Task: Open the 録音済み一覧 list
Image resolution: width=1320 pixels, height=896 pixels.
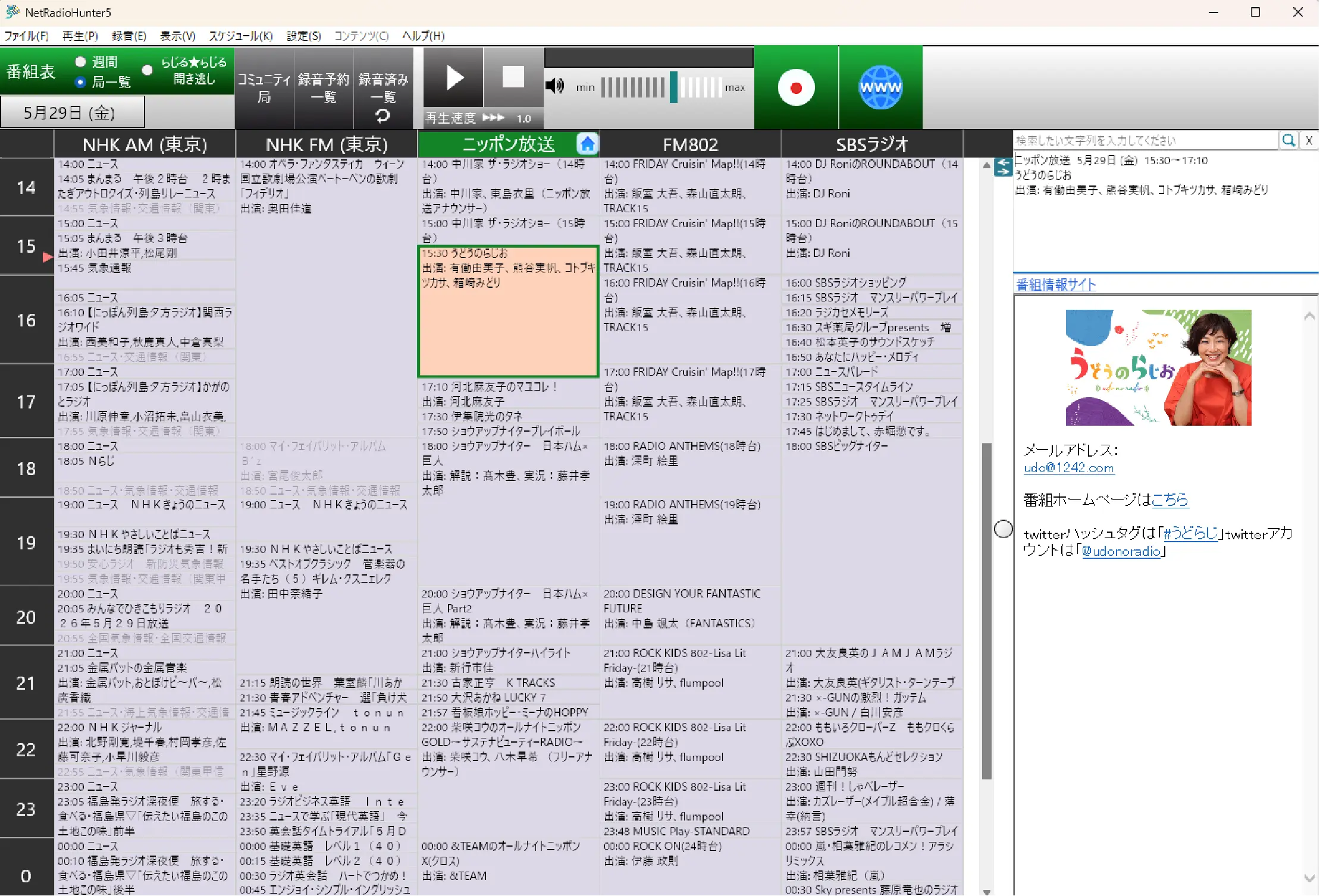Action: pos(383,87)
